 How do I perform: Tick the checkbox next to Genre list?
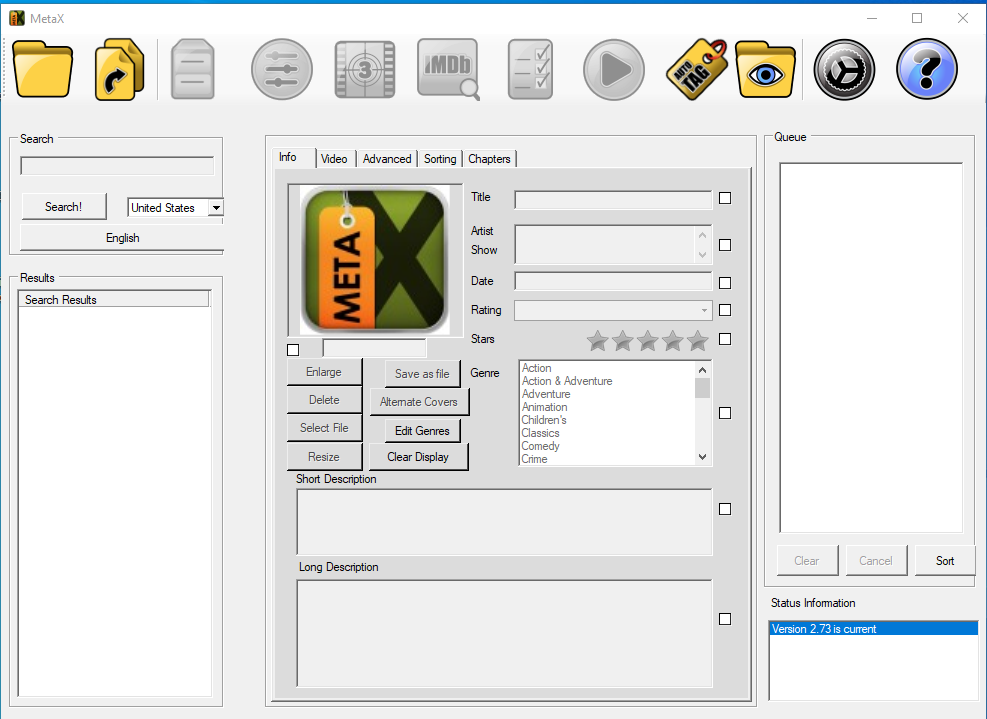pos(725,413)
